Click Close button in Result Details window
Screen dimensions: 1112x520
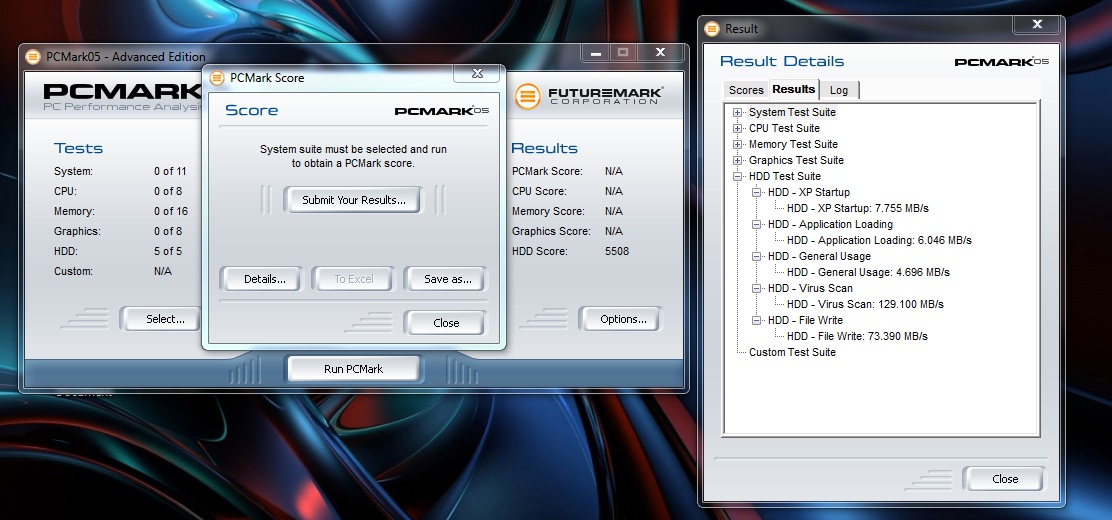click(1004, 479)
